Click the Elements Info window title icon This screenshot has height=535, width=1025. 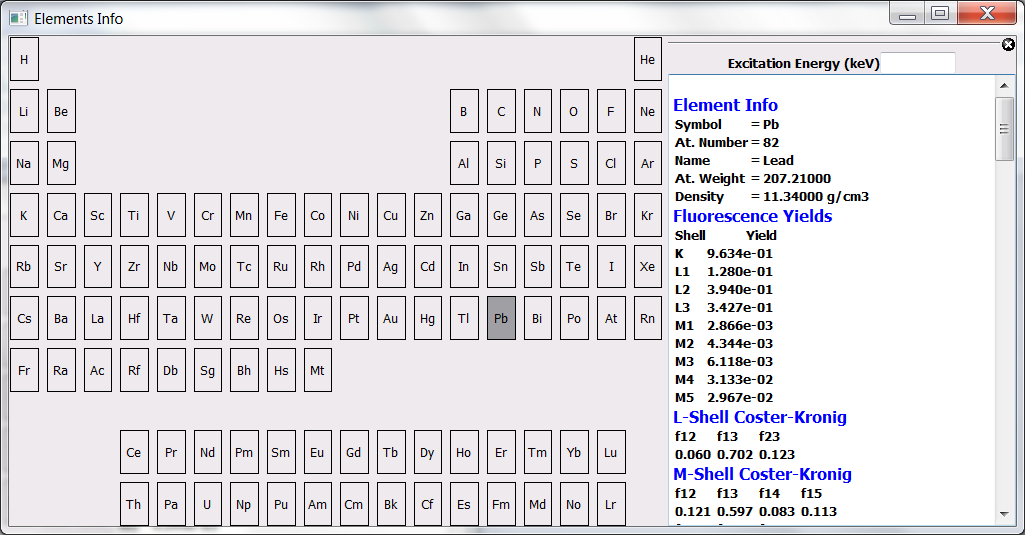pyautogui.click(x=18, y=18)
